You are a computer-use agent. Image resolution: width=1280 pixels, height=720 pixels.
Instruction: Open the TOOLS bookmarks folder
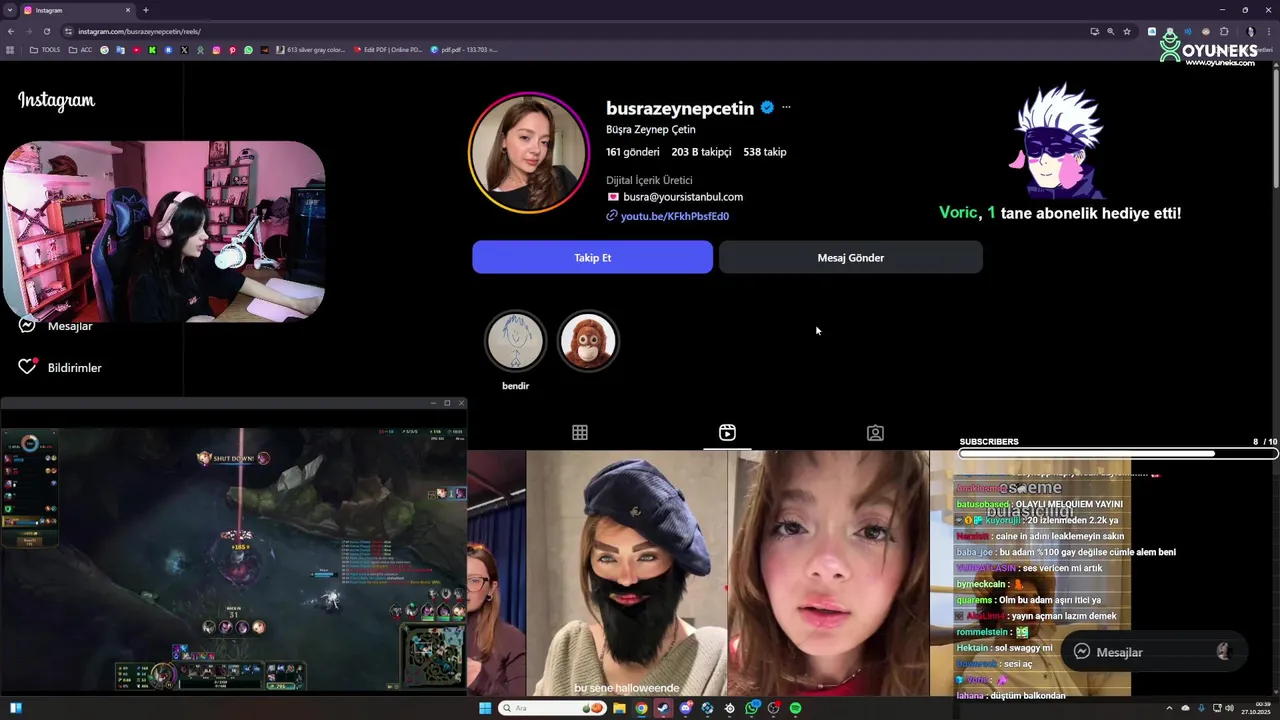[45, 49]
